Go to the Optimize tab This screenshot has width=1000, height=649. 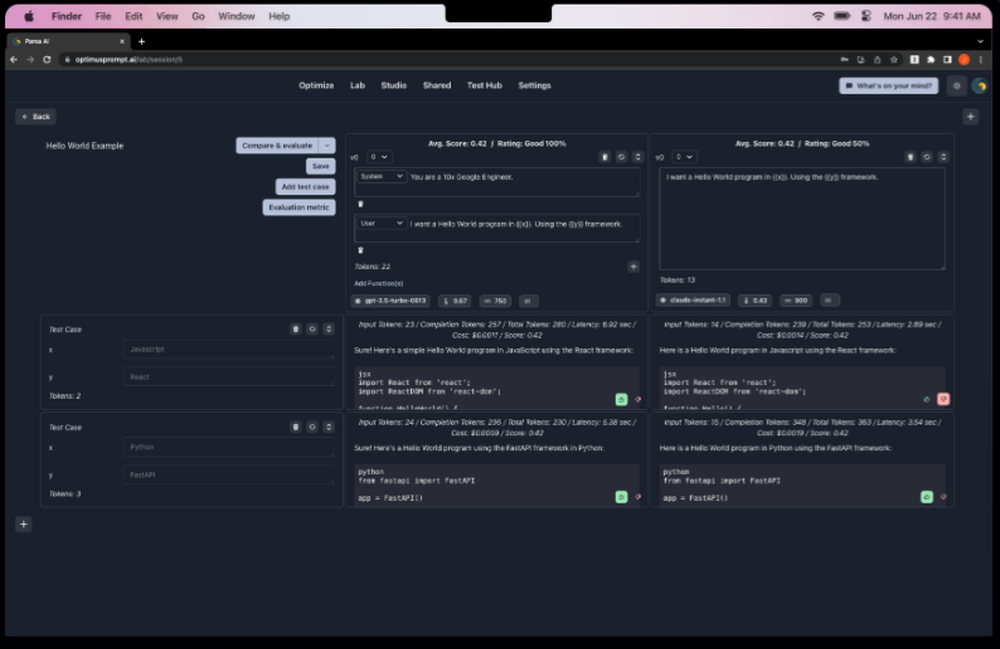click(x=316, y=85)
